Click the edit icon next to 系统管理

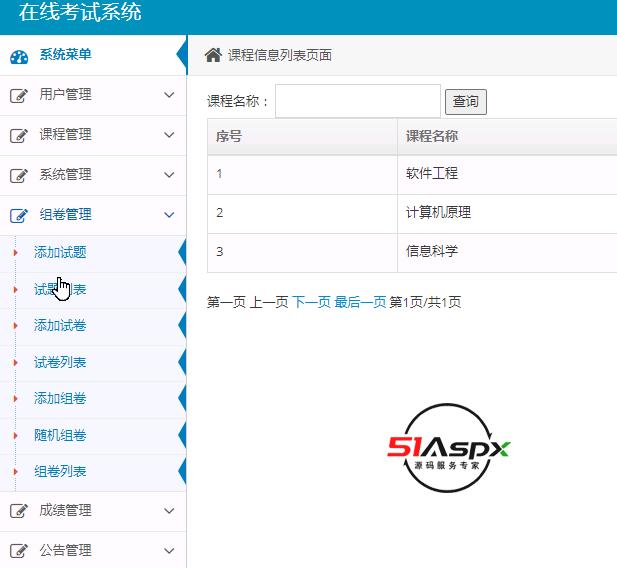[19, 176]
